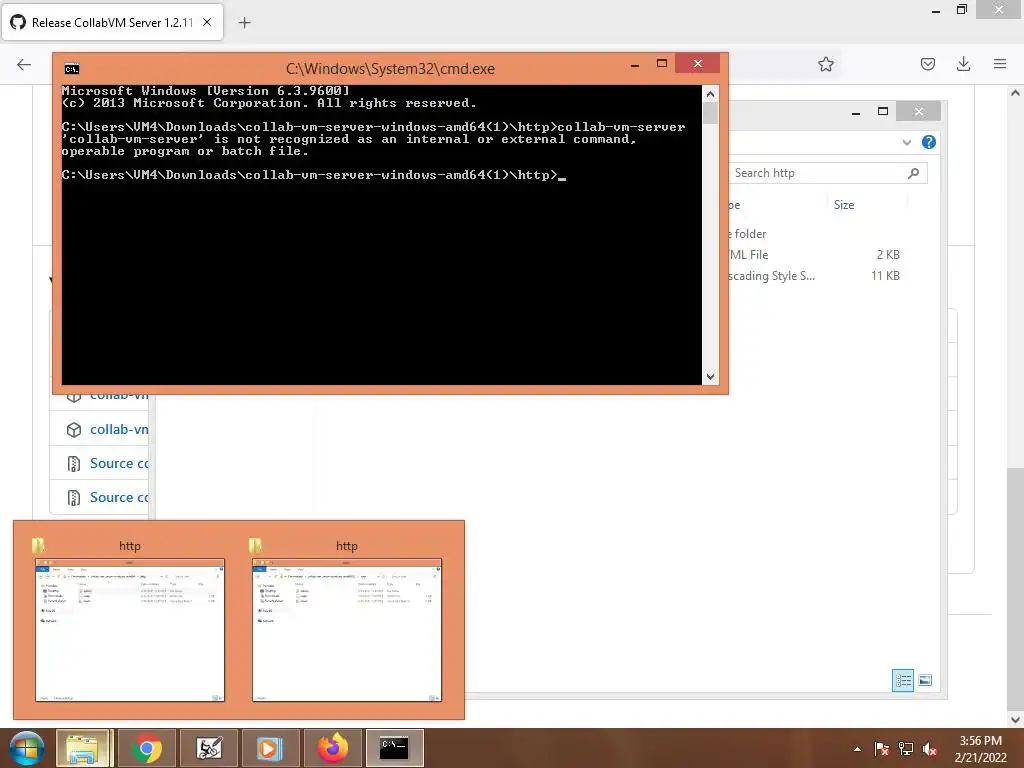Select the 11 KB Cascading Style Sheet row
The height and width of the screenshot is (768, 1024).
coord(816,276)
